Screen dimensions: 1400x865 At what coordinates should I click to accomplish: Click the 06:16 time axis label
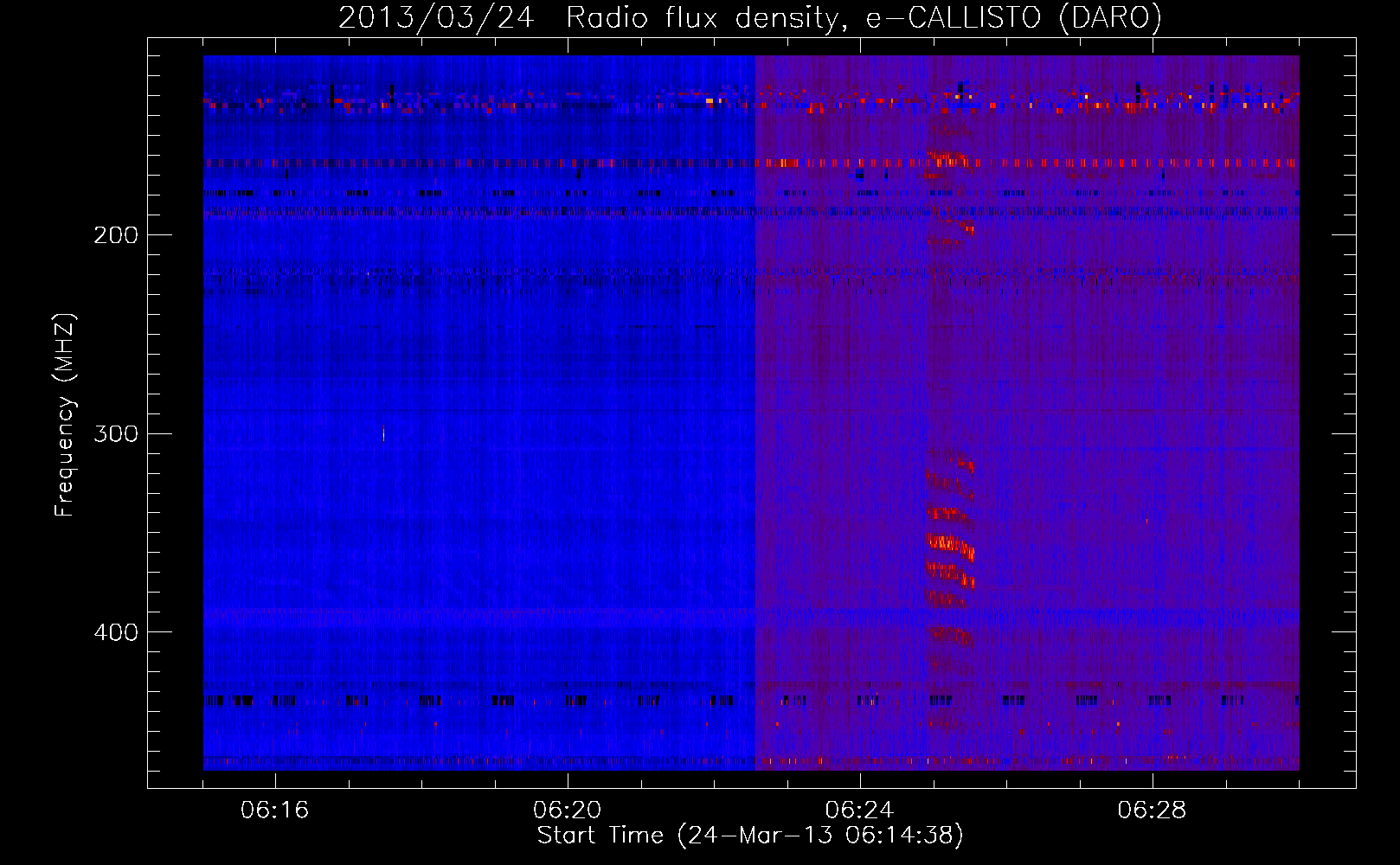click(274, 811)
